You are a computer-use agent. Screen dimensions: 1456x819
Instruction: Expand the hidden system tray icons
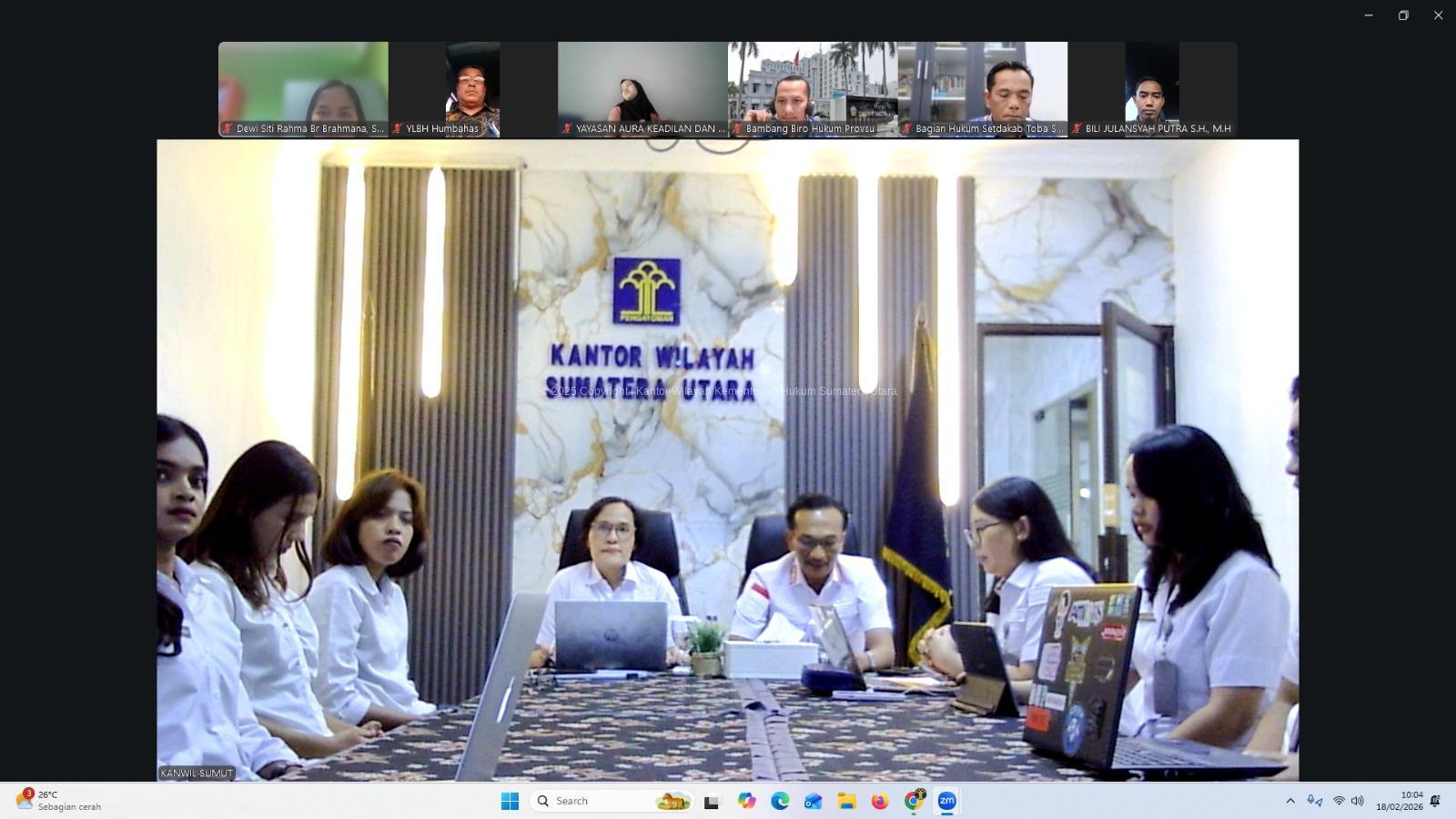click(x=1289, y=801)
